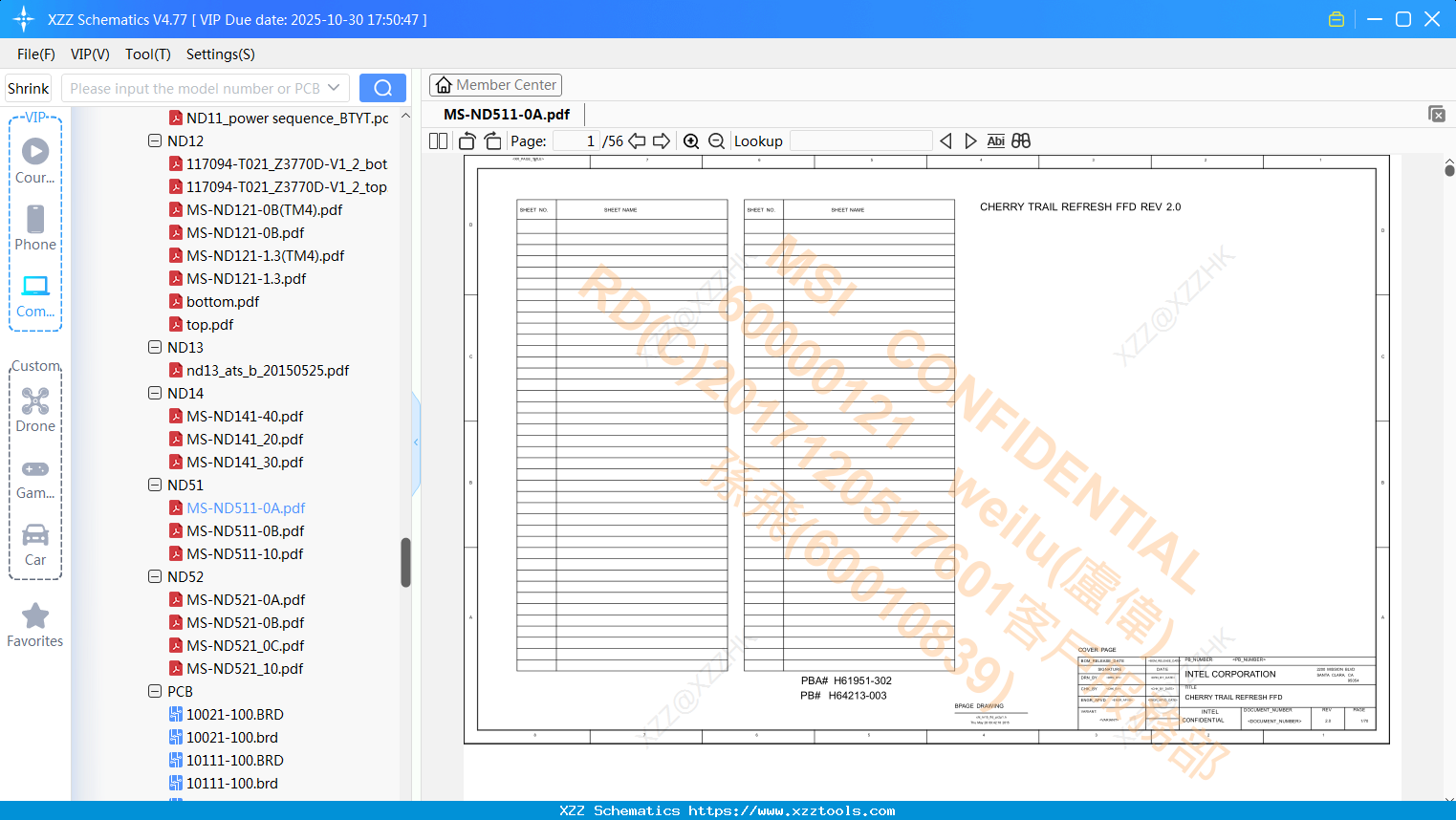The image size is (1456, 820).
Task: Click the Member Center button
Action: click(495, 84)
